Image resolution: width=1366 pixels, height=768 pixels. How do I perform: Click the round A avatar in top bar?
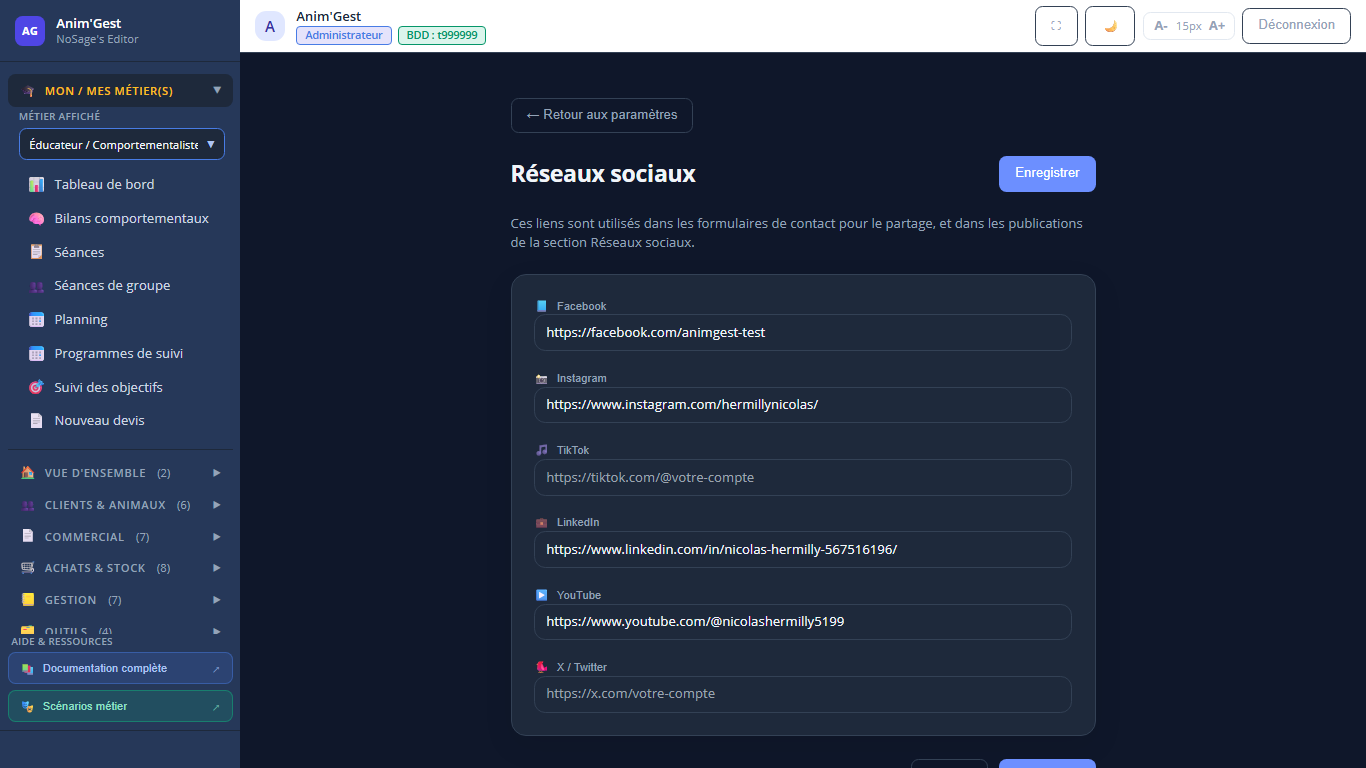pyautogui.click(x=270, y=26)
